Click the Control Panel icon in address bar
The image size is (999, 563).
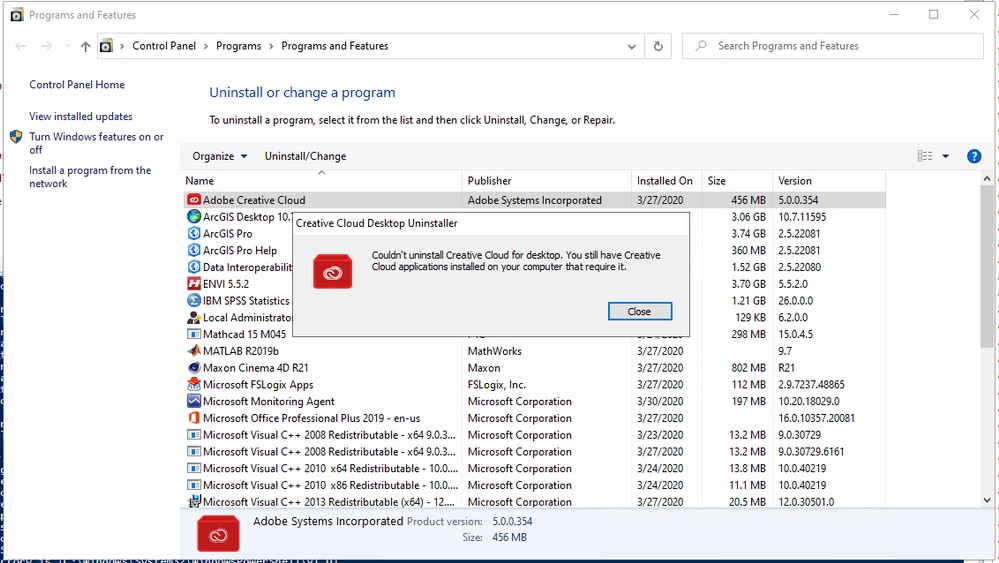coord(106,46)
